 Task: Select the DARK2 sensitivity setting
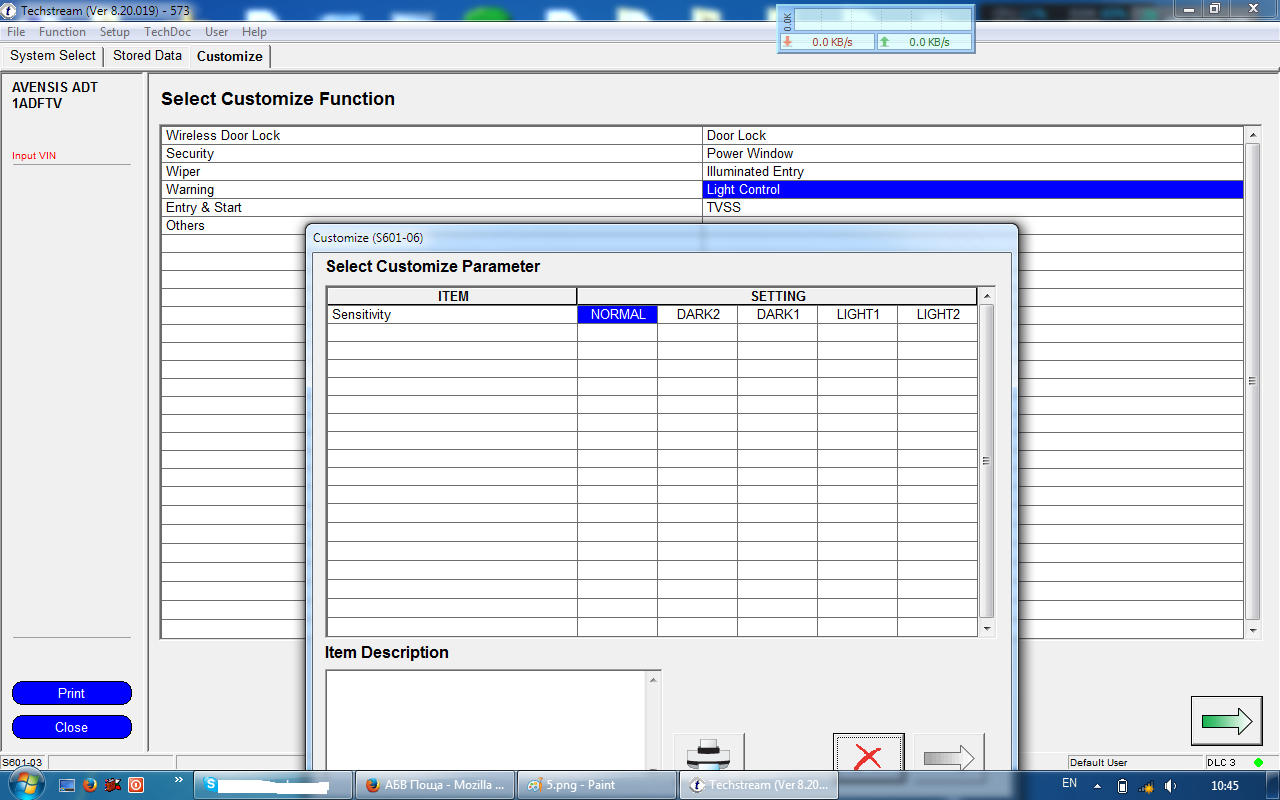(x=697, y=314)
